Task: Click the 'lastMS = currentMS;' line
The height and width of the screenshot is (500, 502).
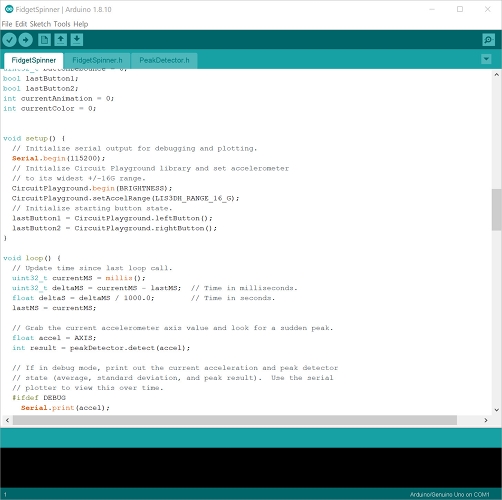Action: [x=54, y=308]
